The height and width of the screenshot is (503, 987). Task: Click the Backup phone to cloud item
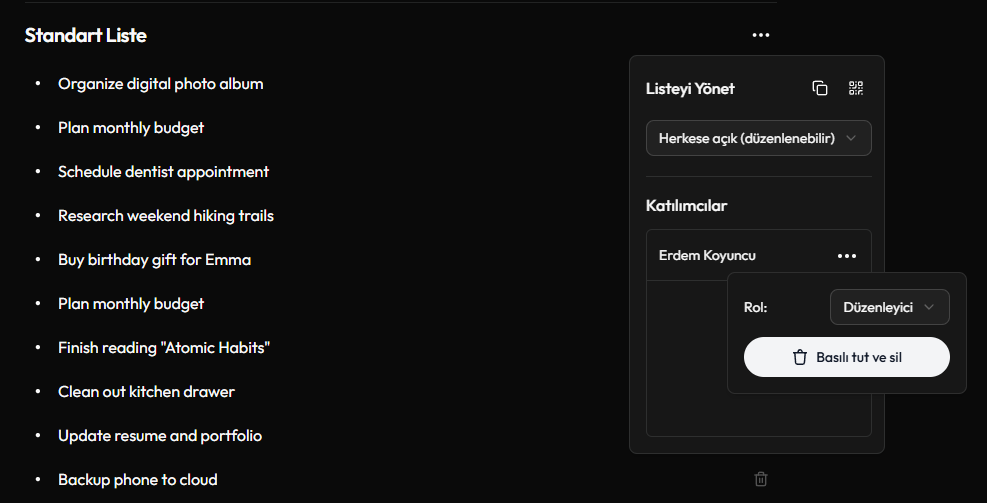tap(137, 480)
